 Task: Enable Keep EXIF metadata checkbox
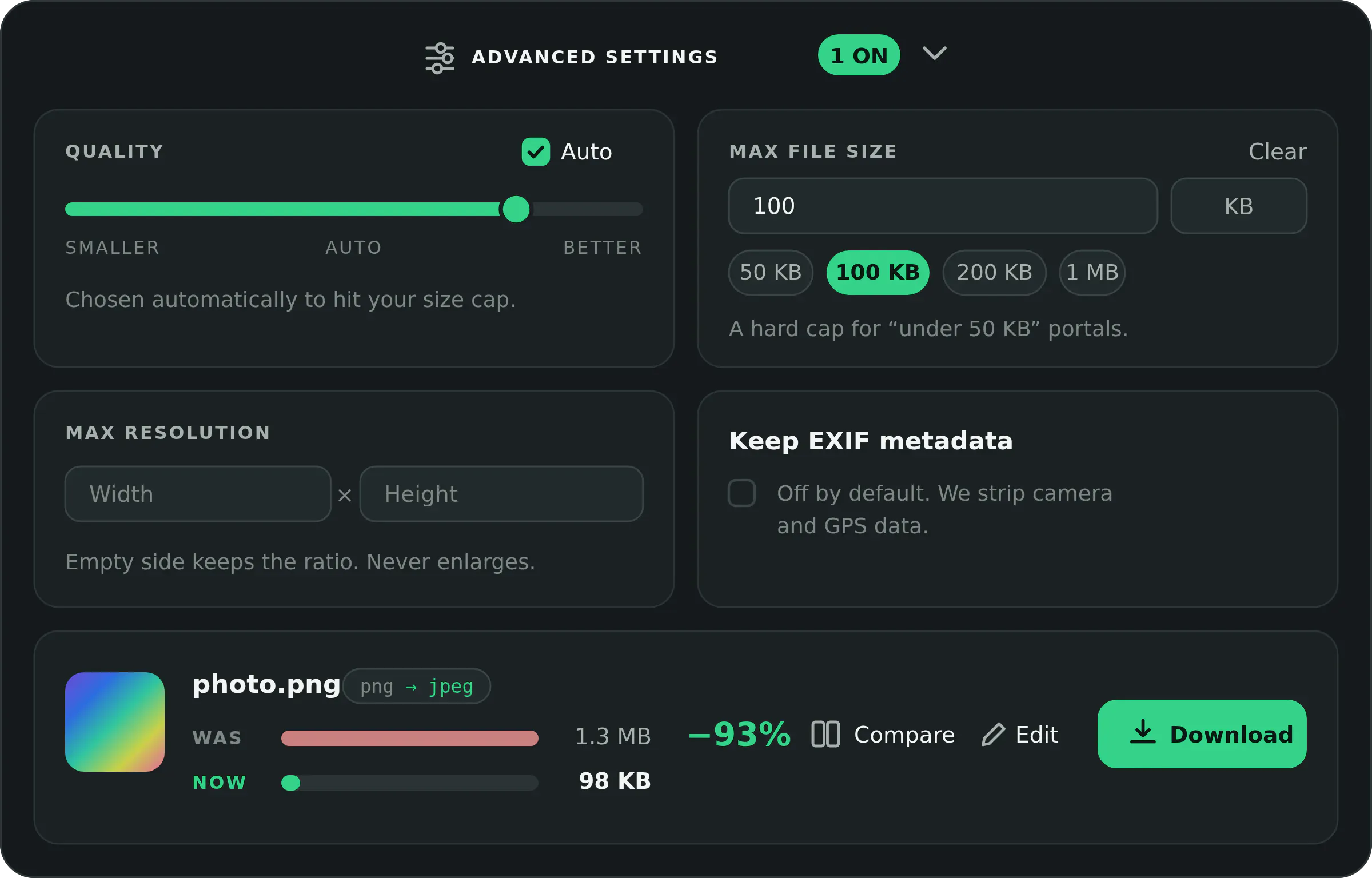coord(741,493)
